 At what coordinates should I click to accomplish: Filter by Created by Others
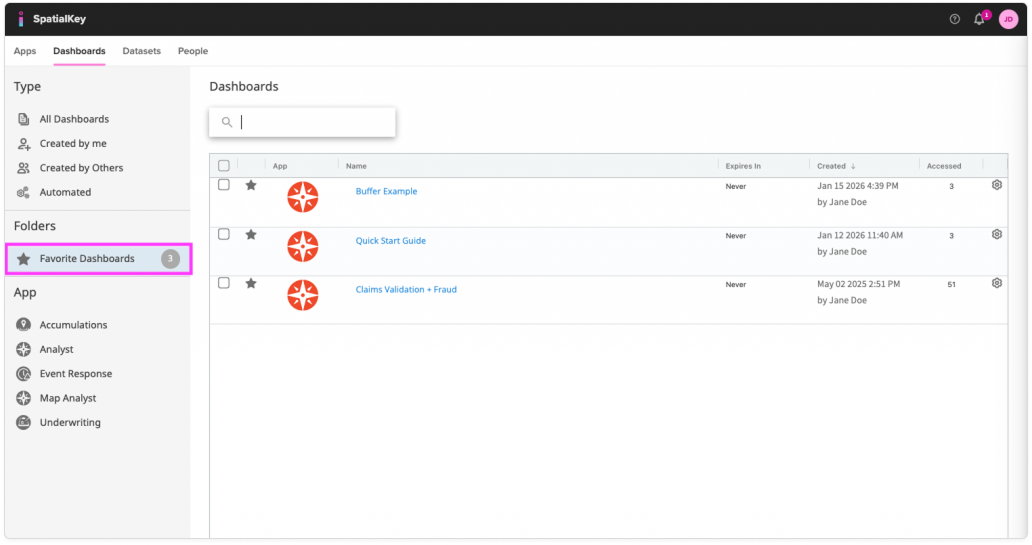click(x=81, y=168)
